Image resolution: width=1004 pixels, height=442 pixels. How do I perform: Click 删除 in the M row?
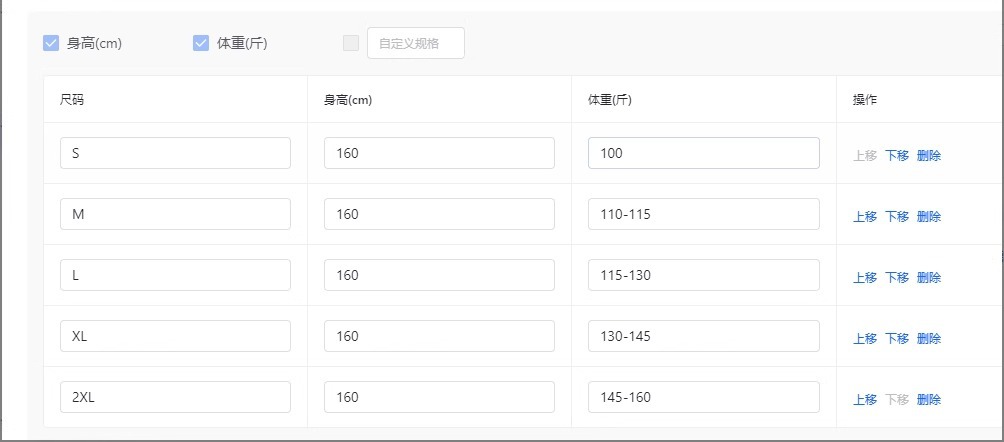pos(928,217)
